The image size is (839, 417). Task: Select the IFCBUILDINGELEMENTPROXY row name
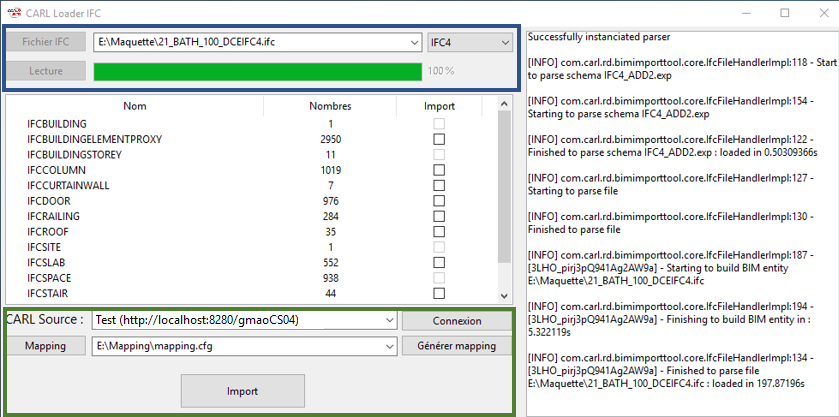(95, 140)
